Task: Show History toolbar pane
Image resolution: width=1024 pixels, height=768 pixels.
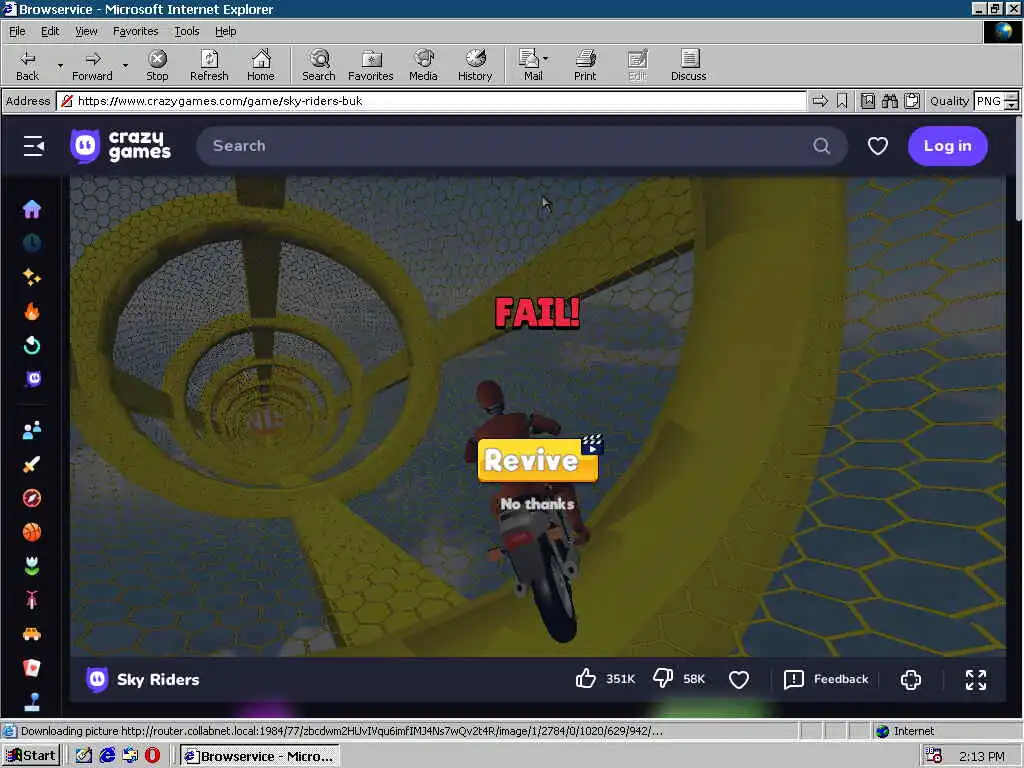Action: coord(475,65)
